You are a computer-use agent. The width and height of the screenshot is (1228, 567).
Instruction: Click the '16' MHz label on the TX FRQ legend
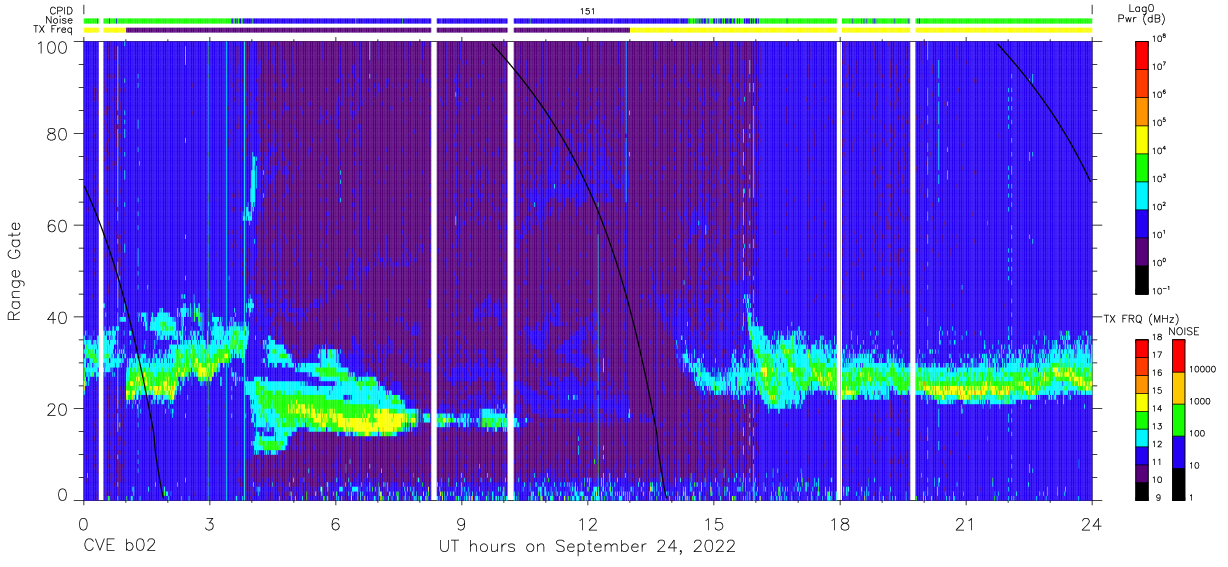click(1158, 375)
